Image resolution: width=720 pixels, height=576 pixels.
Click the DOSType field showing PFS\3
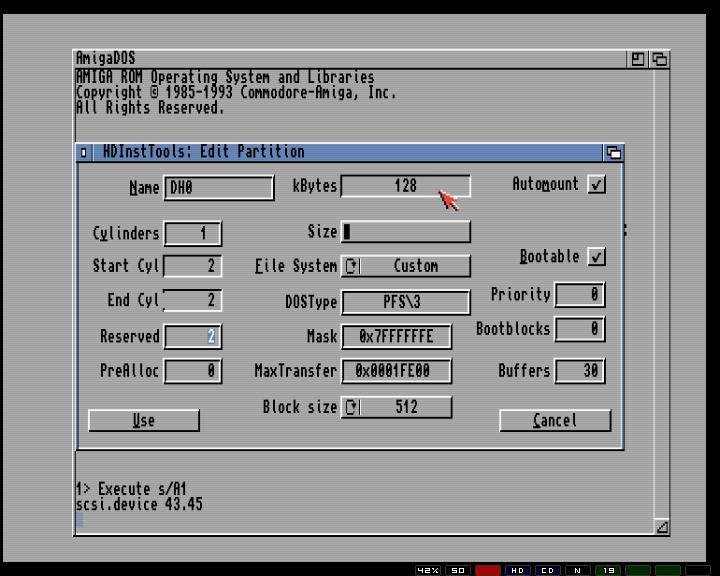[406, 302]
